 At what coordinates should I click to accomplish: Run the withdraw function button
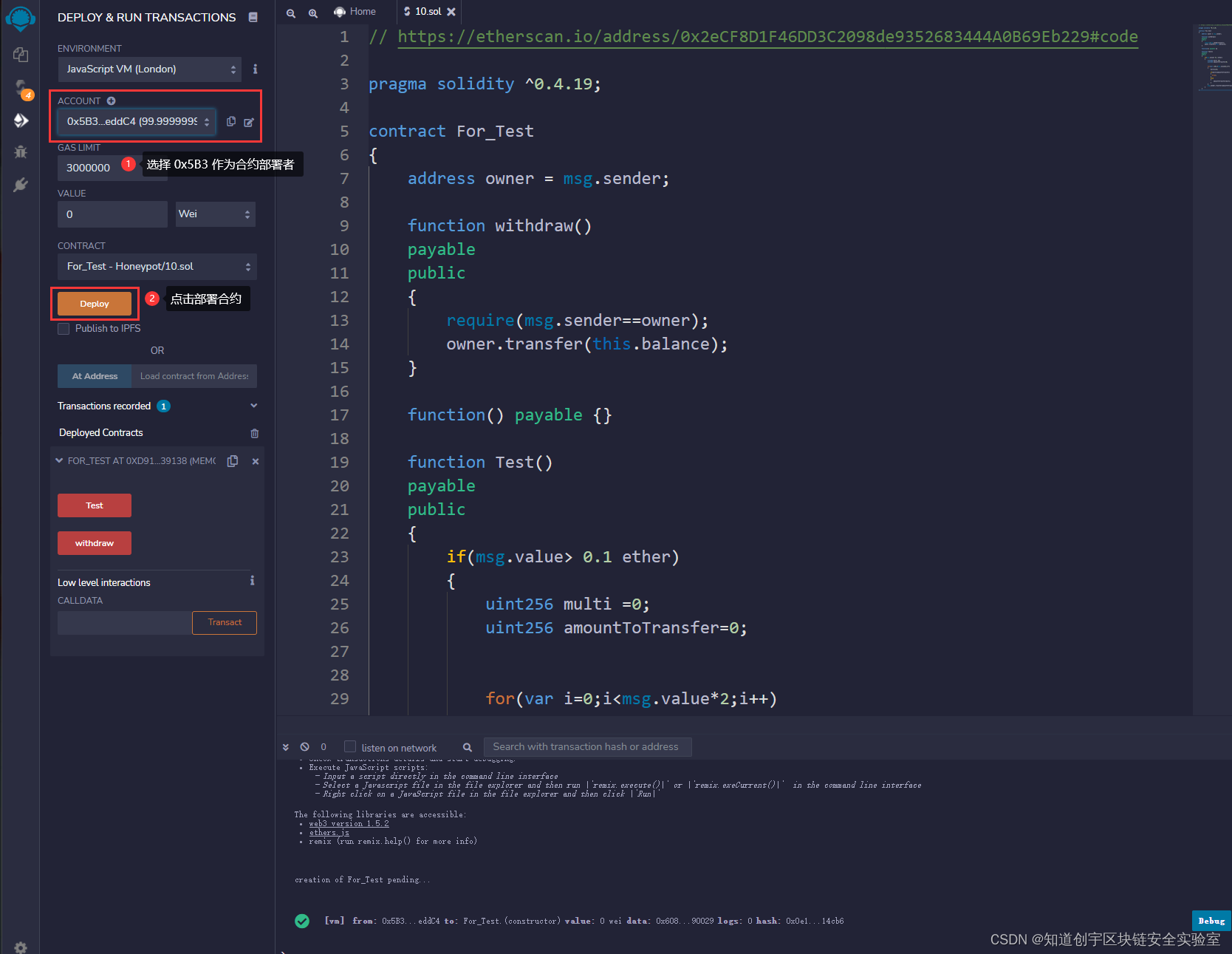[95, 543]
